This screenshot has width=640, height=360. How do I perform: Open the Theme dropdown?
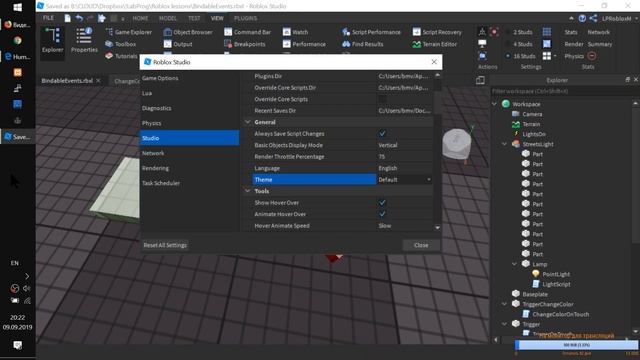[x=404, y=180]
